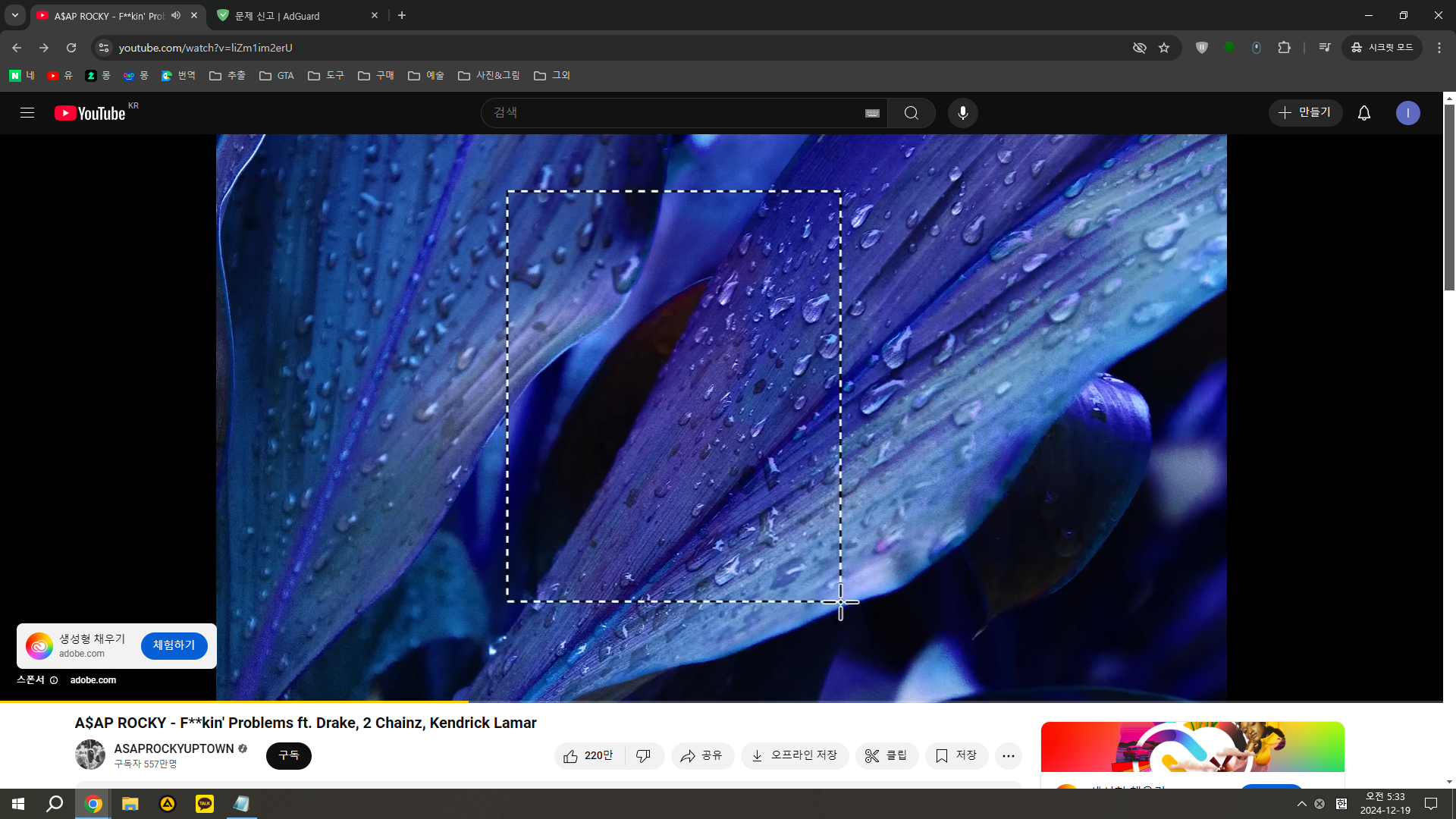Show ad info icon next to 스폰서
1456x819 pixels.
pos(54,680)
